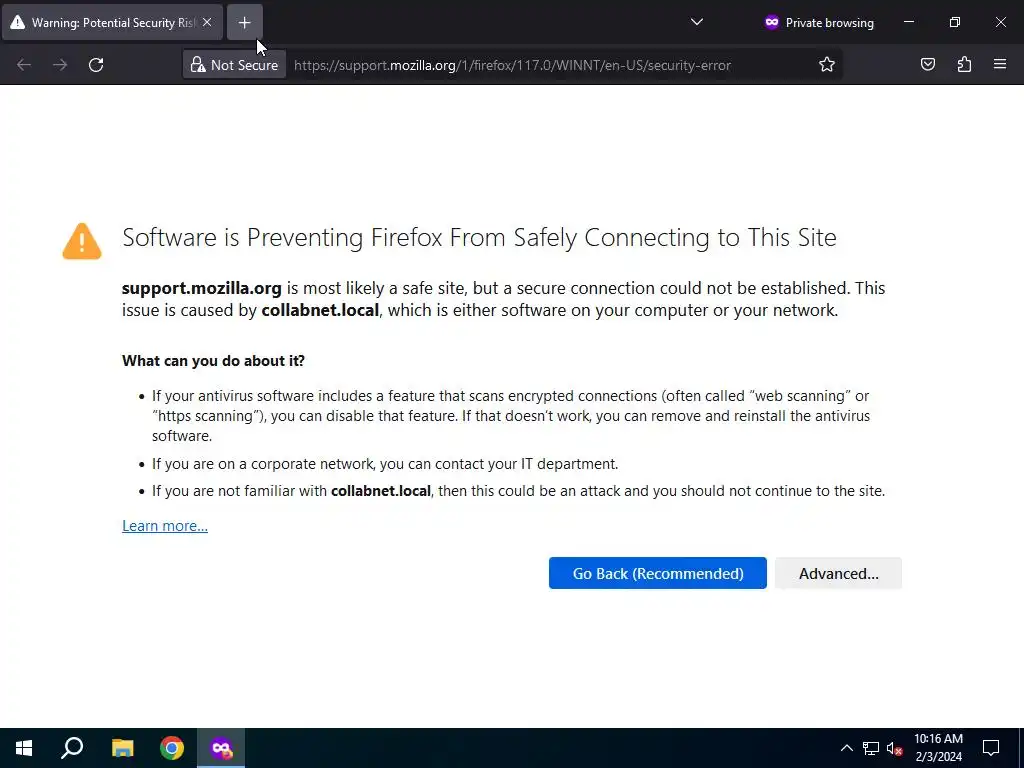Image resolution: width=1024 pixels, height=768 pixels.
Task: Close the Warning: Potential Security Risk tab
Action: click(x=207, y=22)
